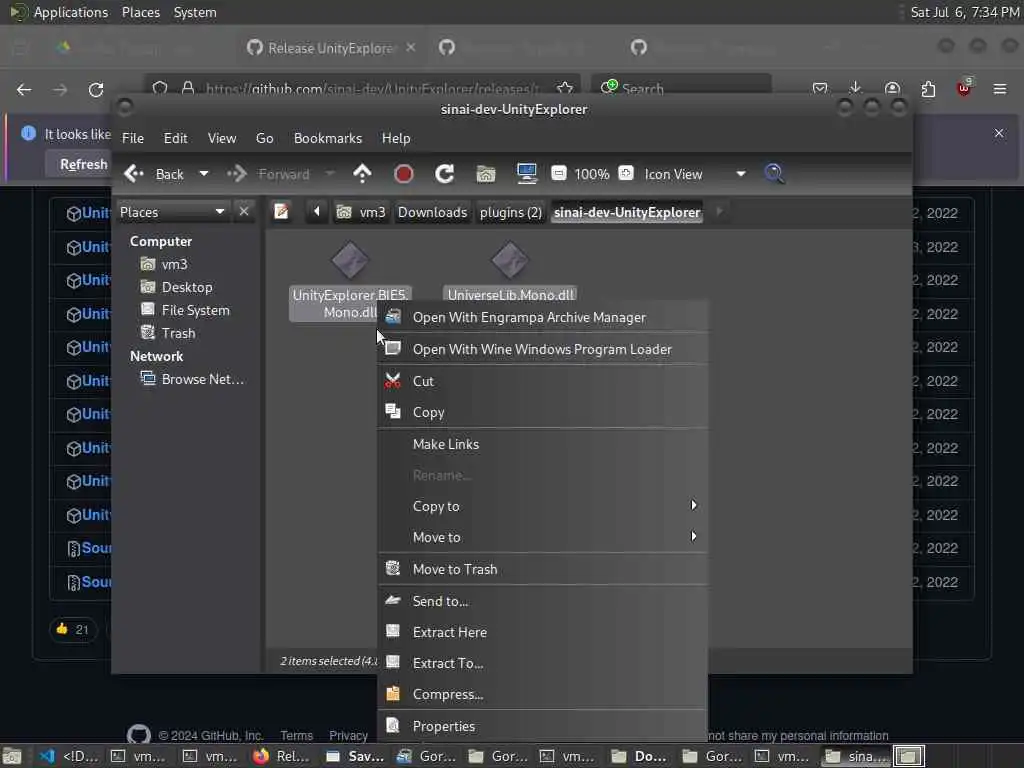Click the 100% zoom level label
Screen dimensions: 1024x768
tap(592, 174)
